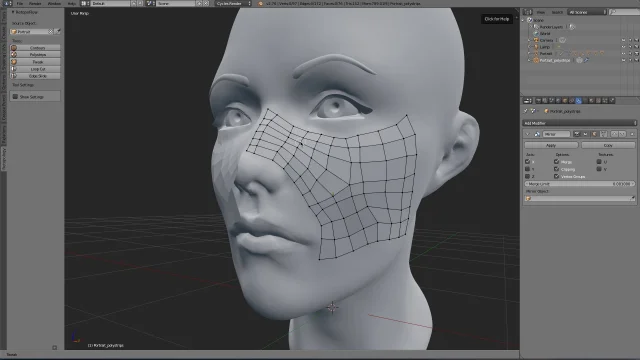The height and width of the screenshot is (360, 640).
Task: Open the File menu
Action: [19, 3]
